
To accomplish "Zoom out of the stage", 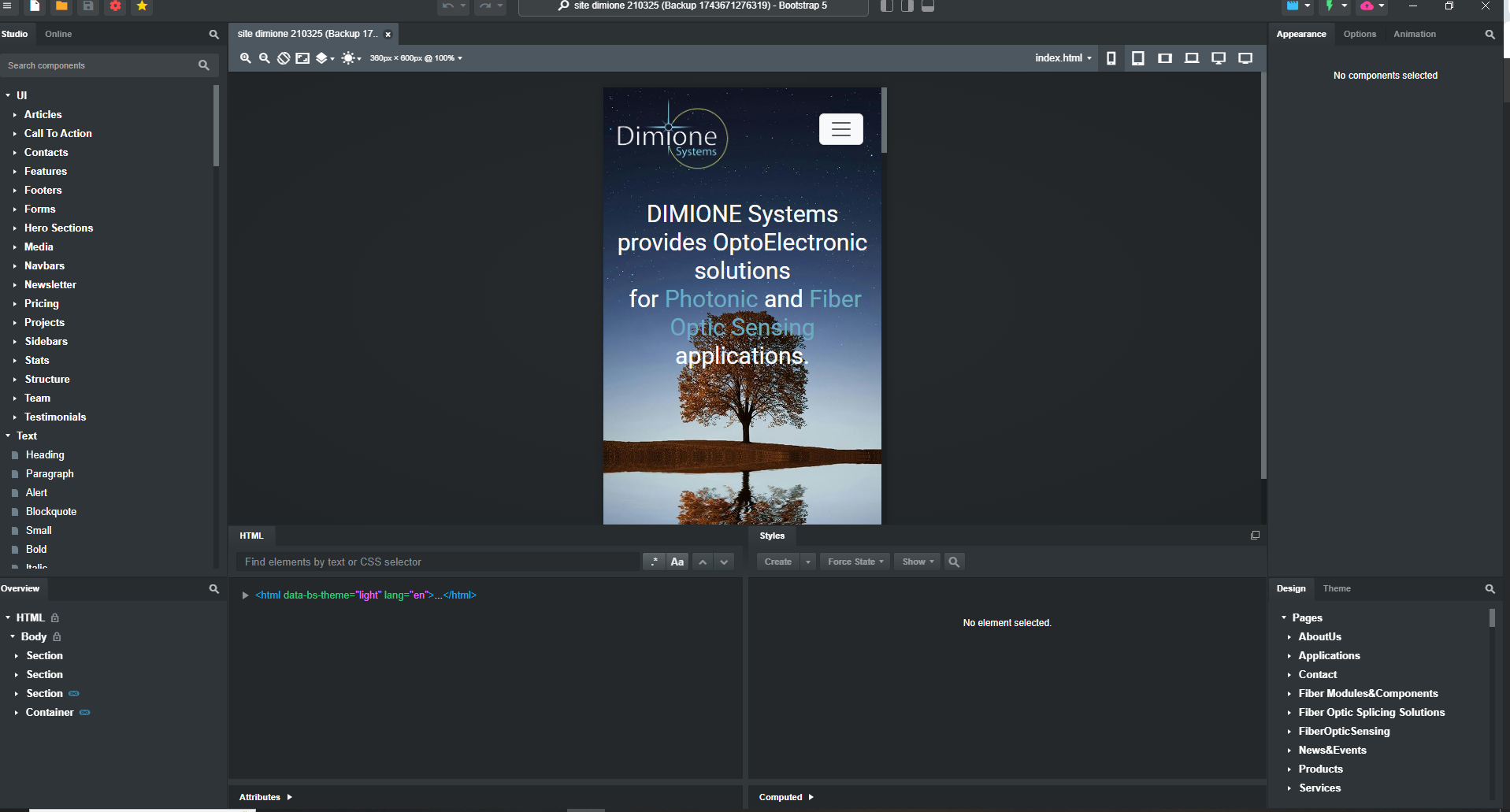I will [265, 58].
